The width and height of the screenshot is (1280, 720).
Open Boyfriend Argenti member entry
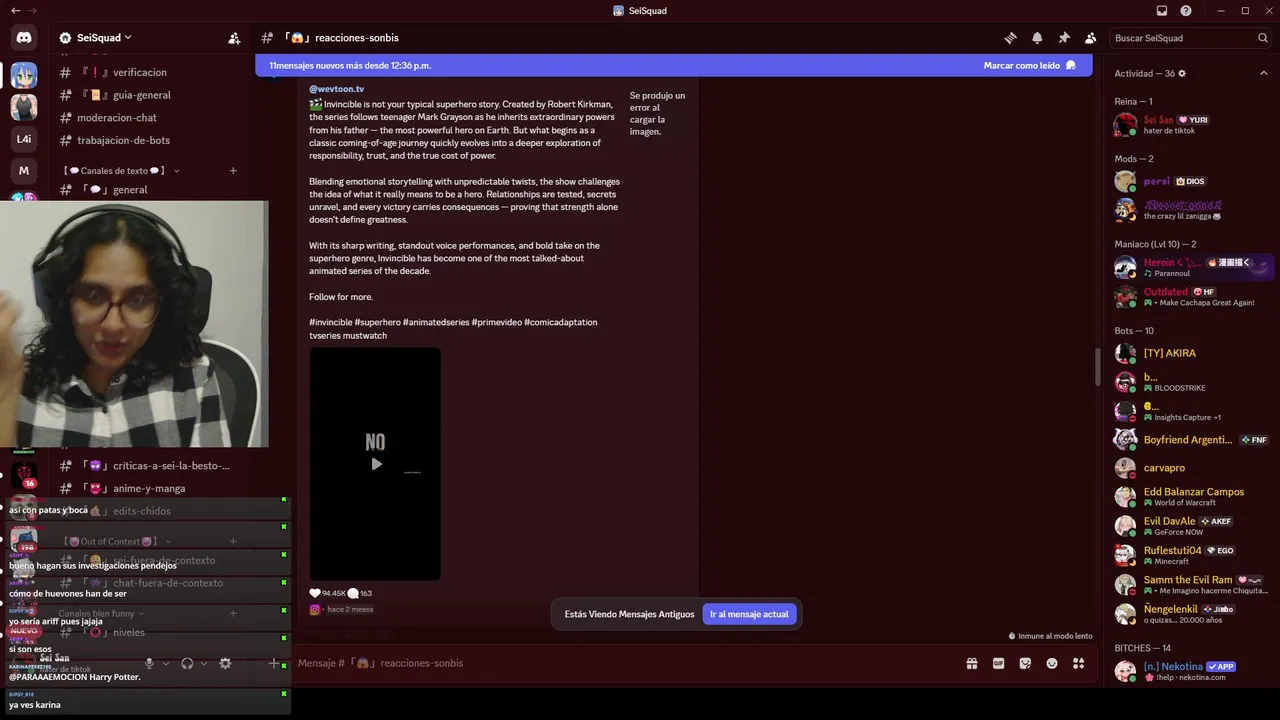point(1193,440)
